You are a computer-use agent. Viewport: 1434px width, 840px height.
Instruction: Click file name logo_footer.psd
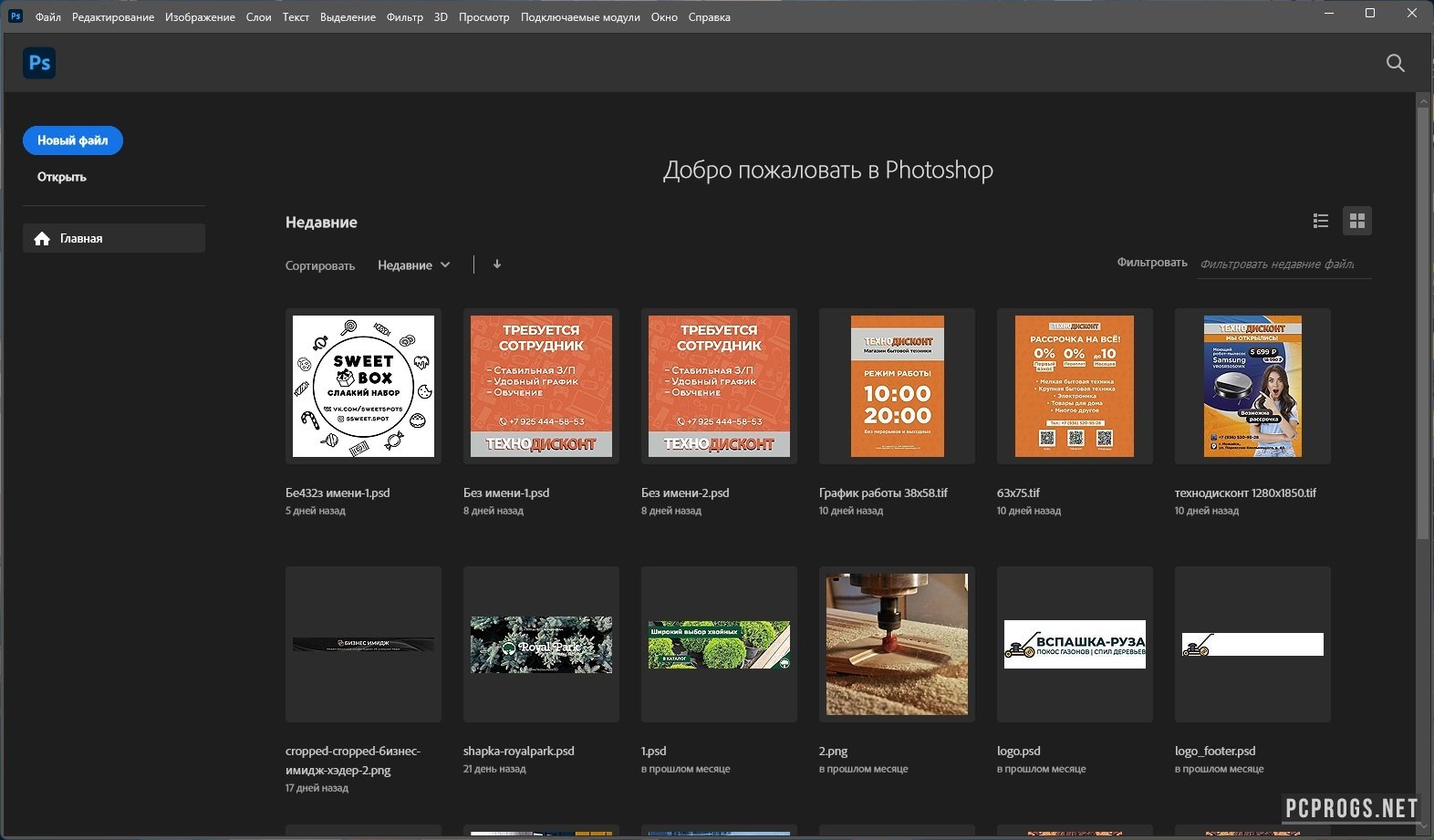coord(1215,752)
